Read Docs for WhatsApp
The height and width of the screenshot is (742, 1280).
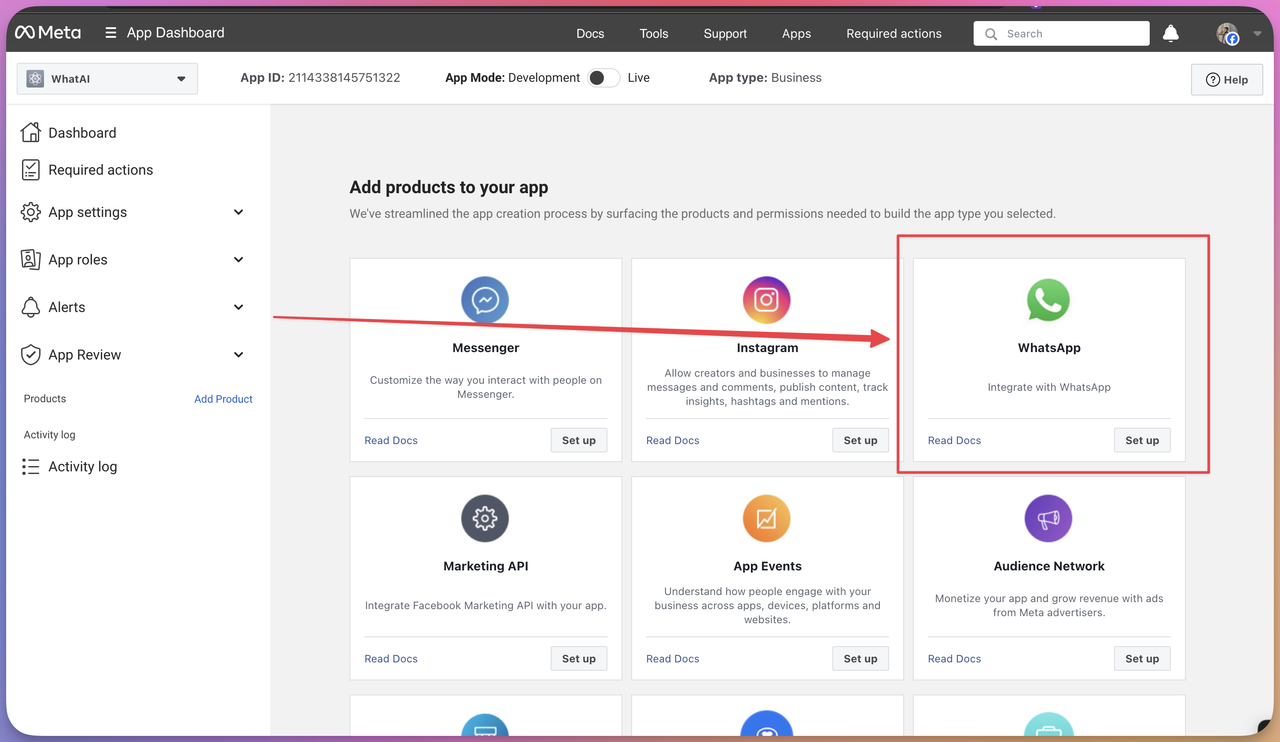pyautogui.click(x=954, y=440)
